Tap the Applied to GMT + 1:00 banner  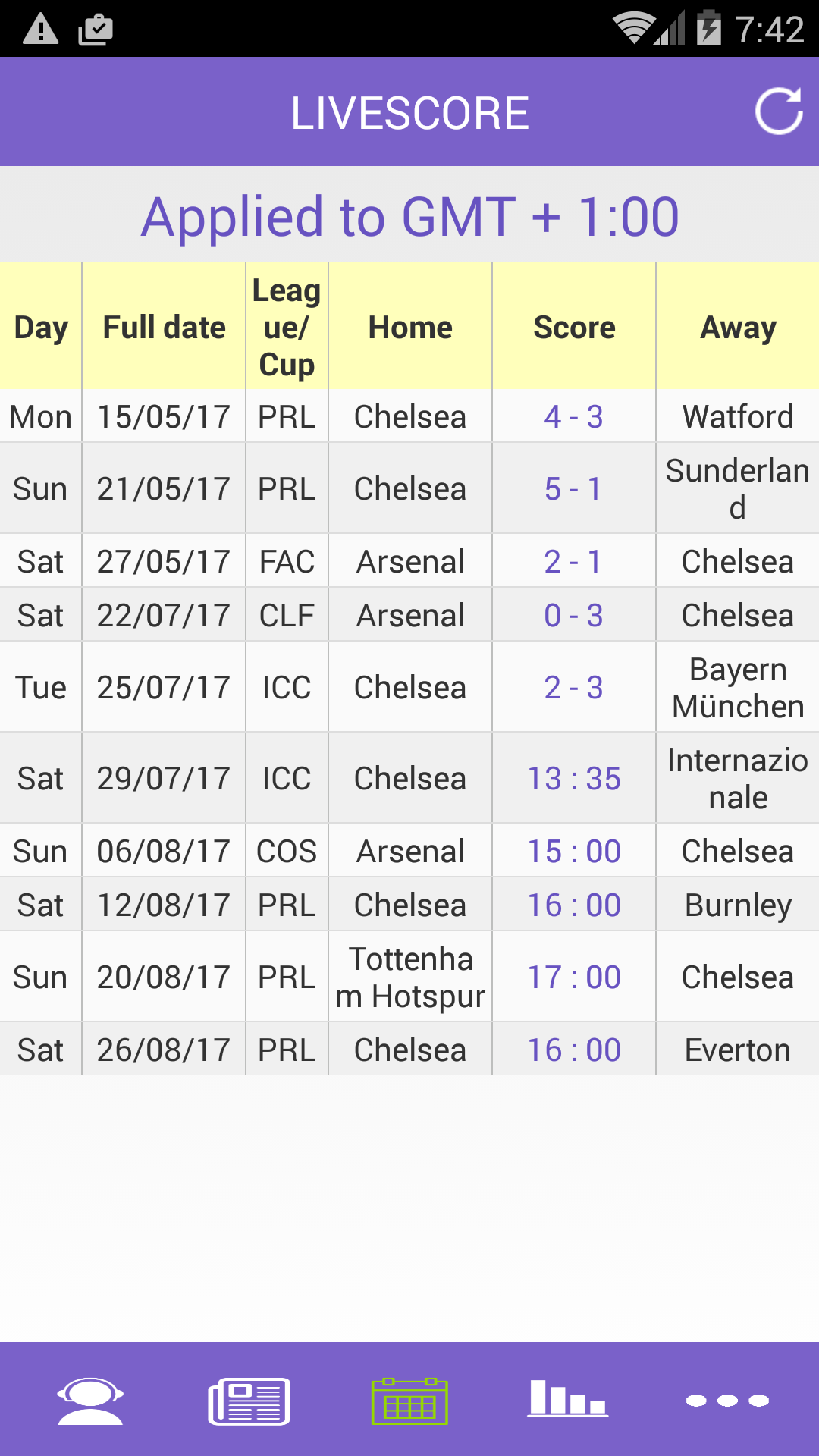coord(409,217)
